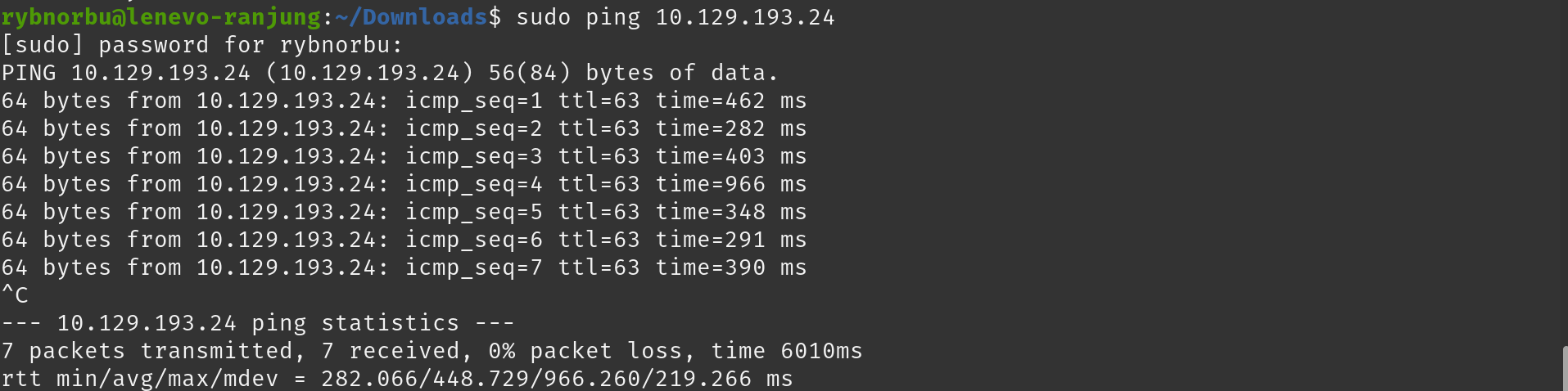Click the 'rtt min/avg/max/mdev' summary line
Image resolution: width=1568 pixels, height=391 pixels.
[397, 379]
